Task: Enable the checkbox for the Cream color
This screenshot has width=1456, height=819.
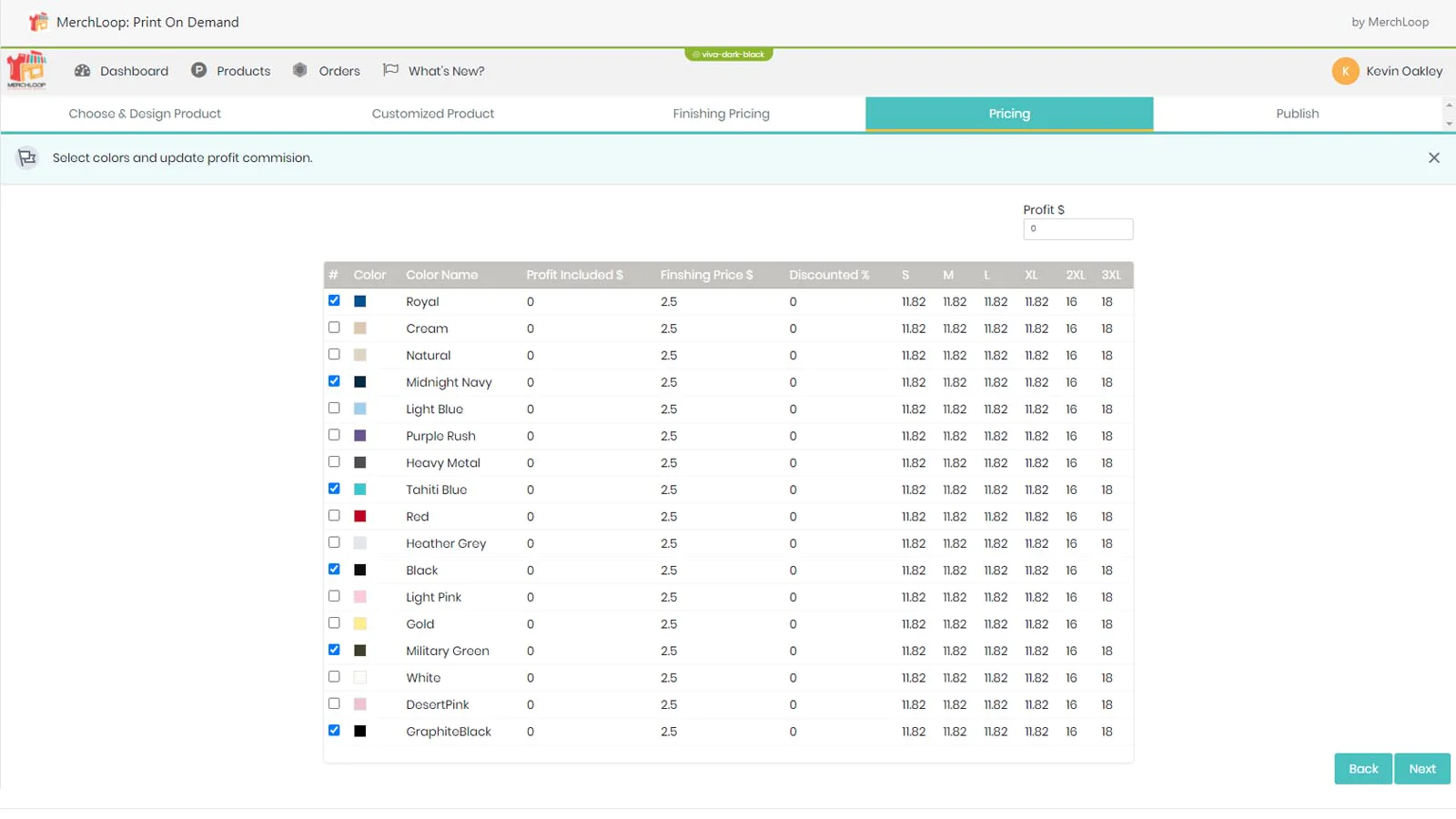Action: [334, 327]
